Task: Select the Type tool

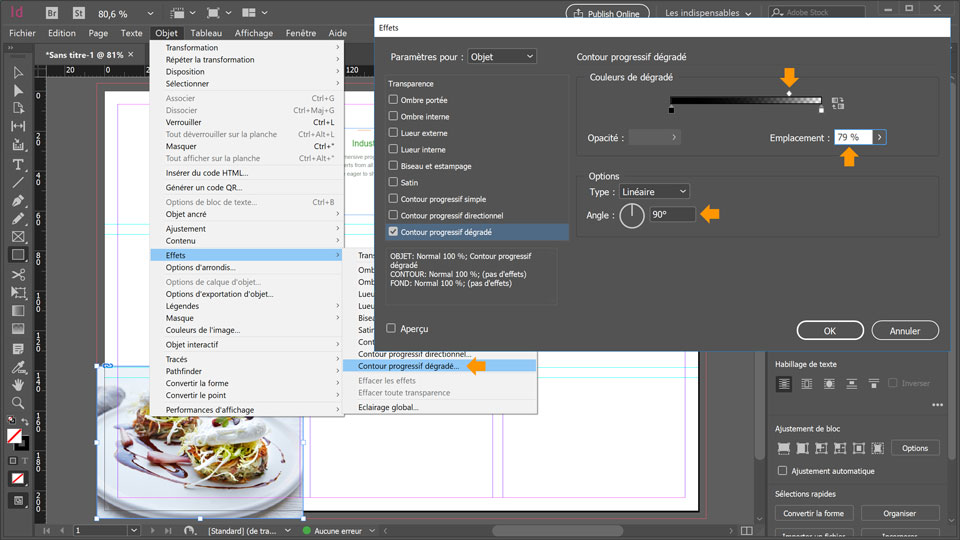Action: (x=18, y=164)
